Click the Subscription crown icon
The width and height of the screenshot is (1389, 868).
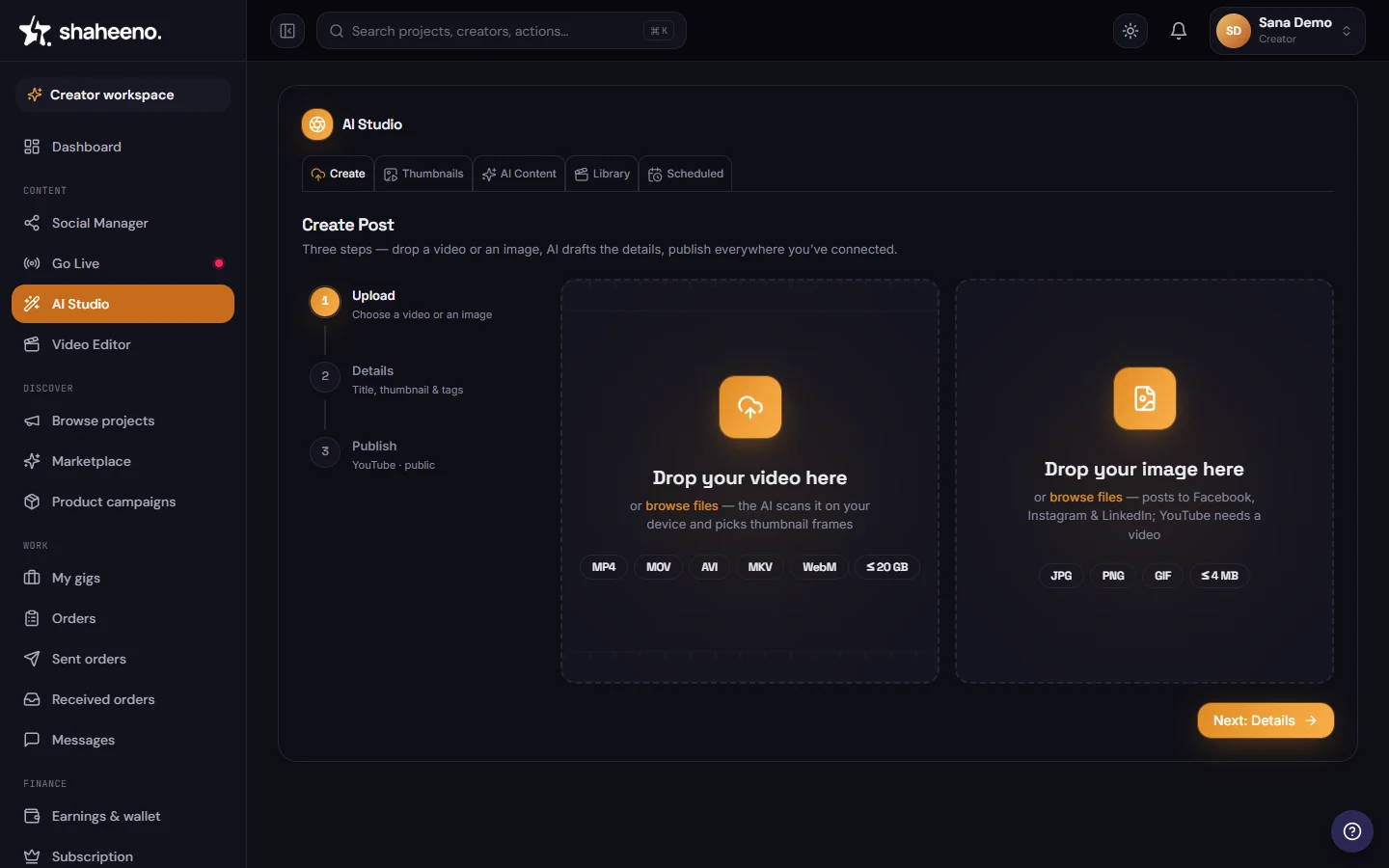click(x=32, y=856)
